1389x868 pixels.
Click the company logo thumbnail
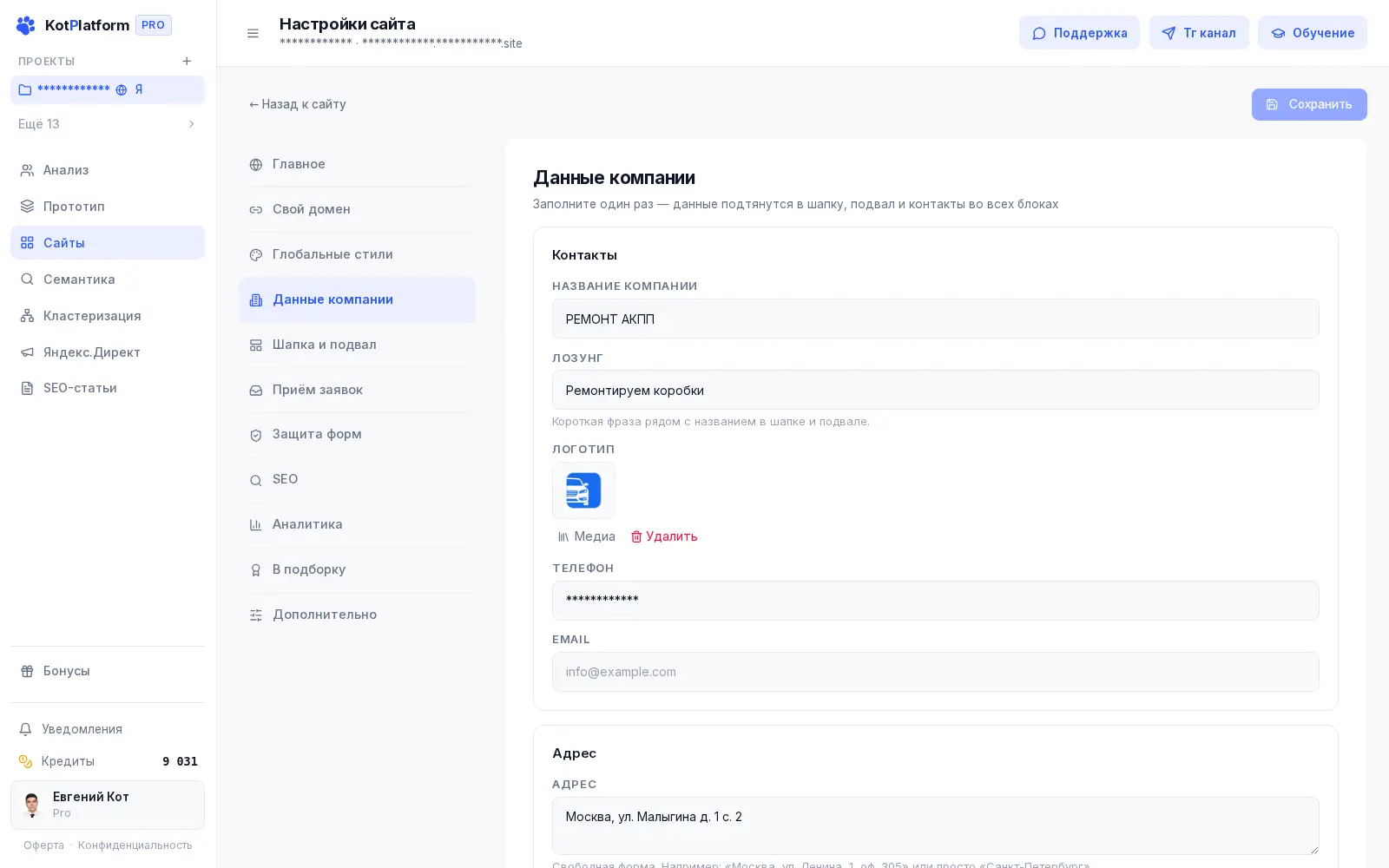coord(583,490)
